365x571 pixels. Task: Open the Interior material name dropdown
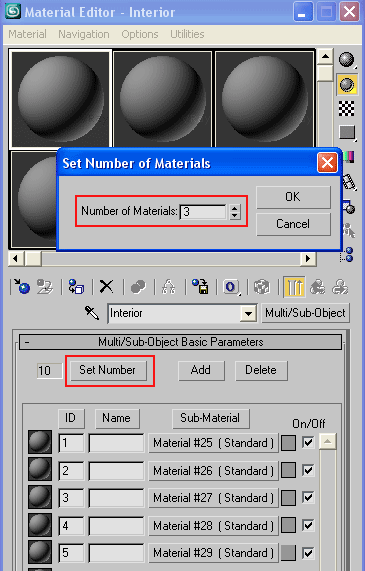(x=248, y=314)
